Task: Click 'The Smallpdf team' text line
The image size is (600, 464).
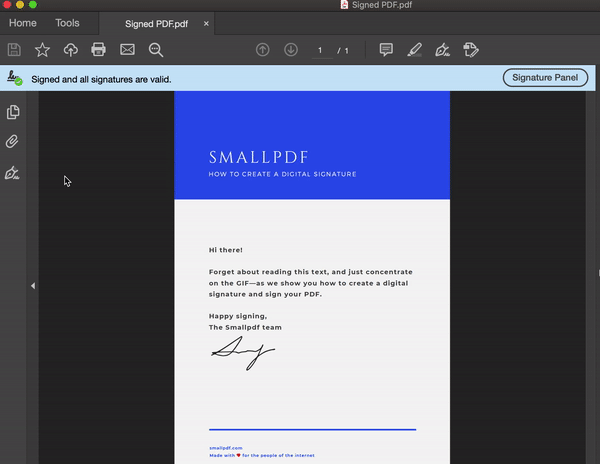Action: point(245,327)
